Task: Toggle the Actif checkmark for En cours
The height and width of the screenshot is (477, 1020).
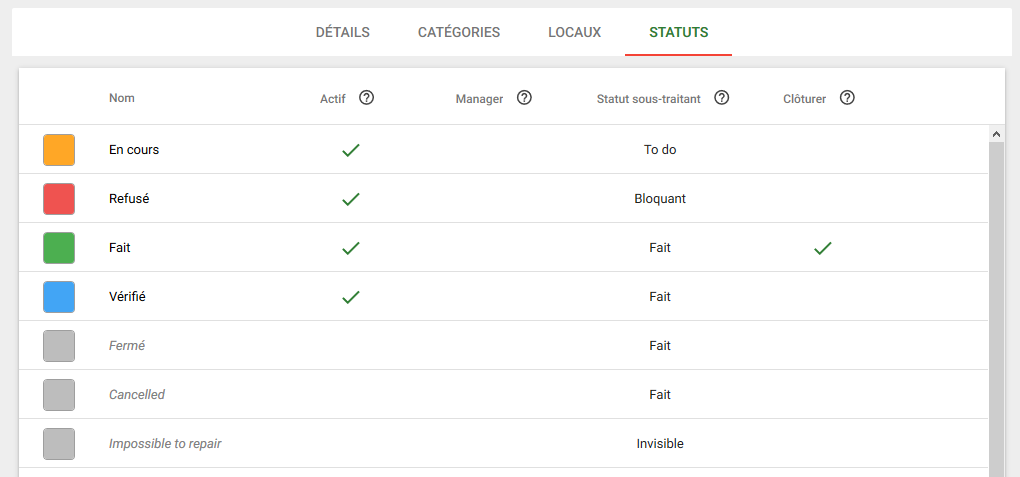Action: click(x=351, y=150)
